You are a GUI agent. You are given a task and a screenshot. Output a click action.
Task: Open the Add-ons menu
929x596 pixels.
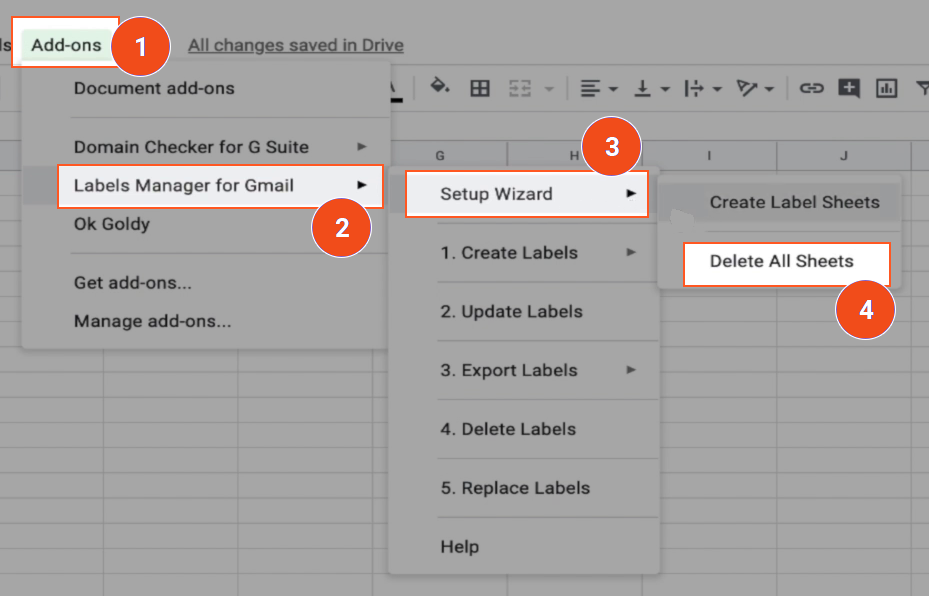pyautogui.click(x=66, y=45)
